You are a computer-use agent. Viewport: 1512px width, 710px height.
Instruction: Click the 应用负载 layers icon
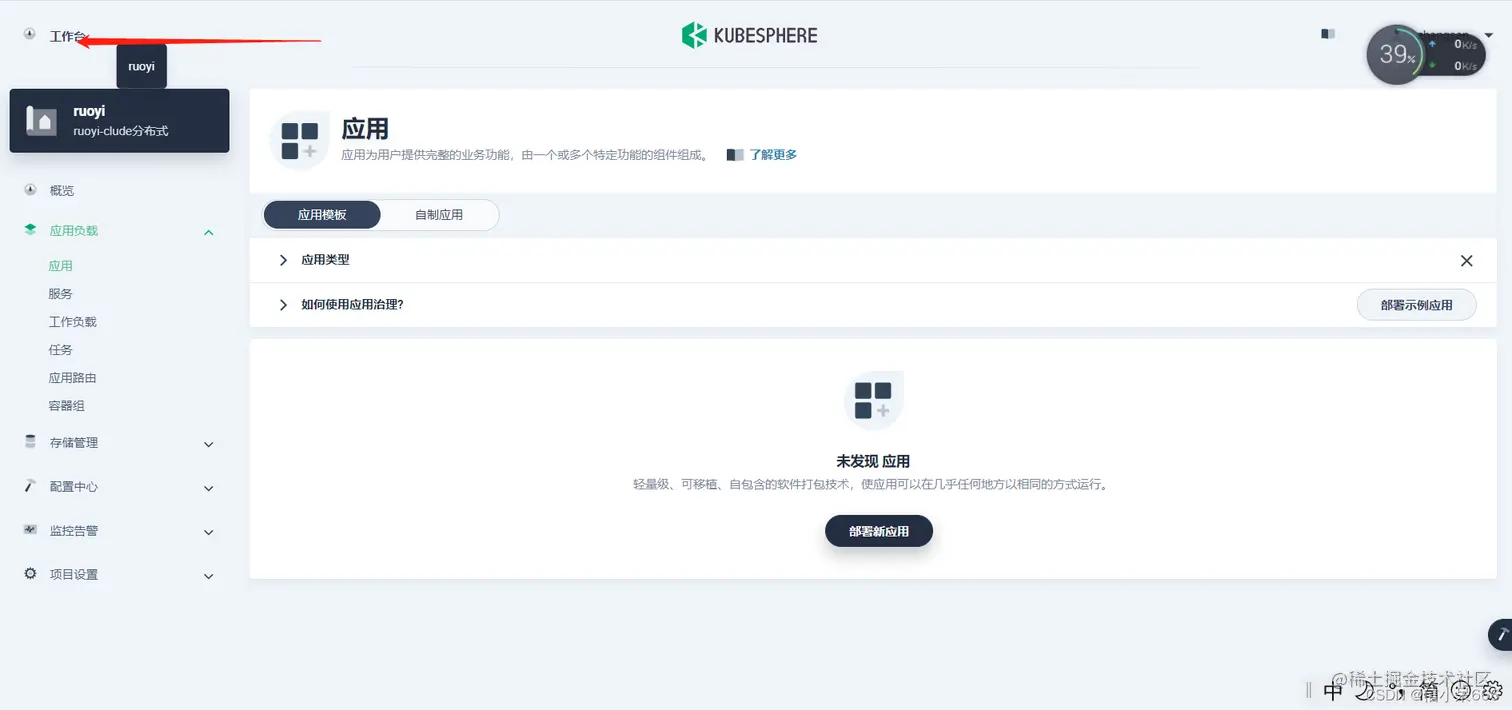tap(30, 230)
